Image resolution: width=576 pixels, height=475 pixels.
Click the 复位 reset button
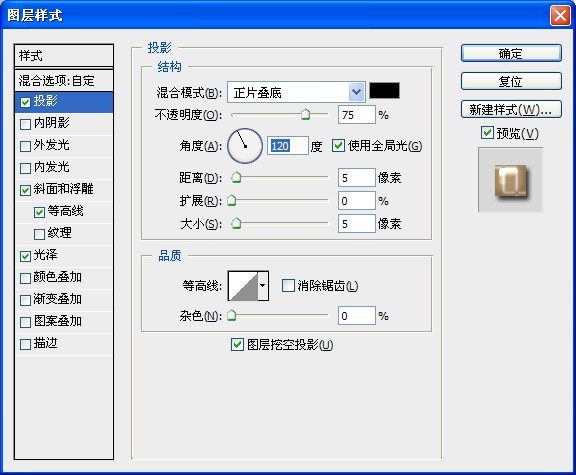click(x=511, y=81)
